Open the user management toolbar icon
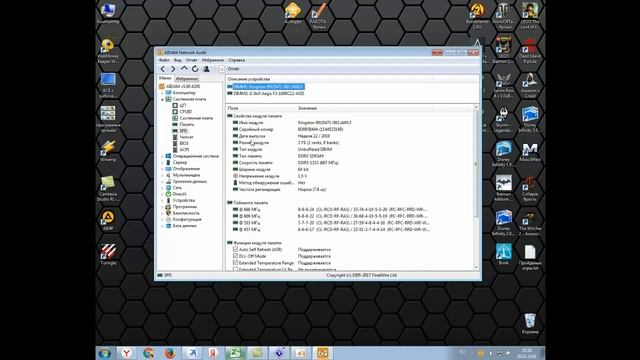 point(207,69)
